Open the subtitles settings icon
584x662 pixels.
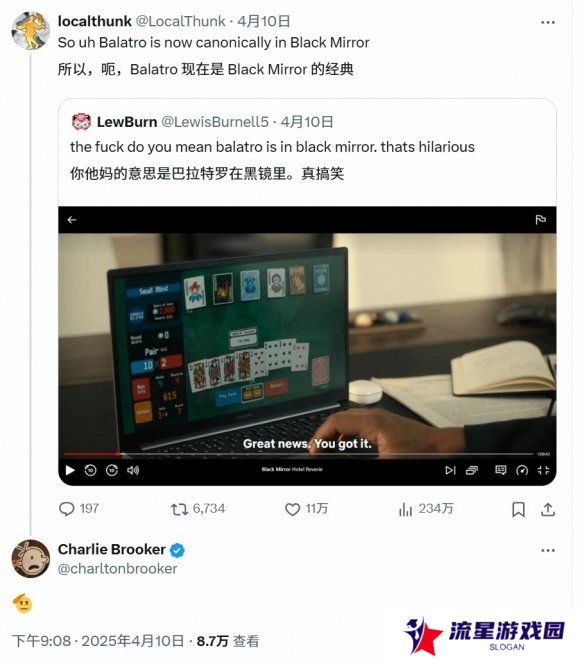(500, 470)
